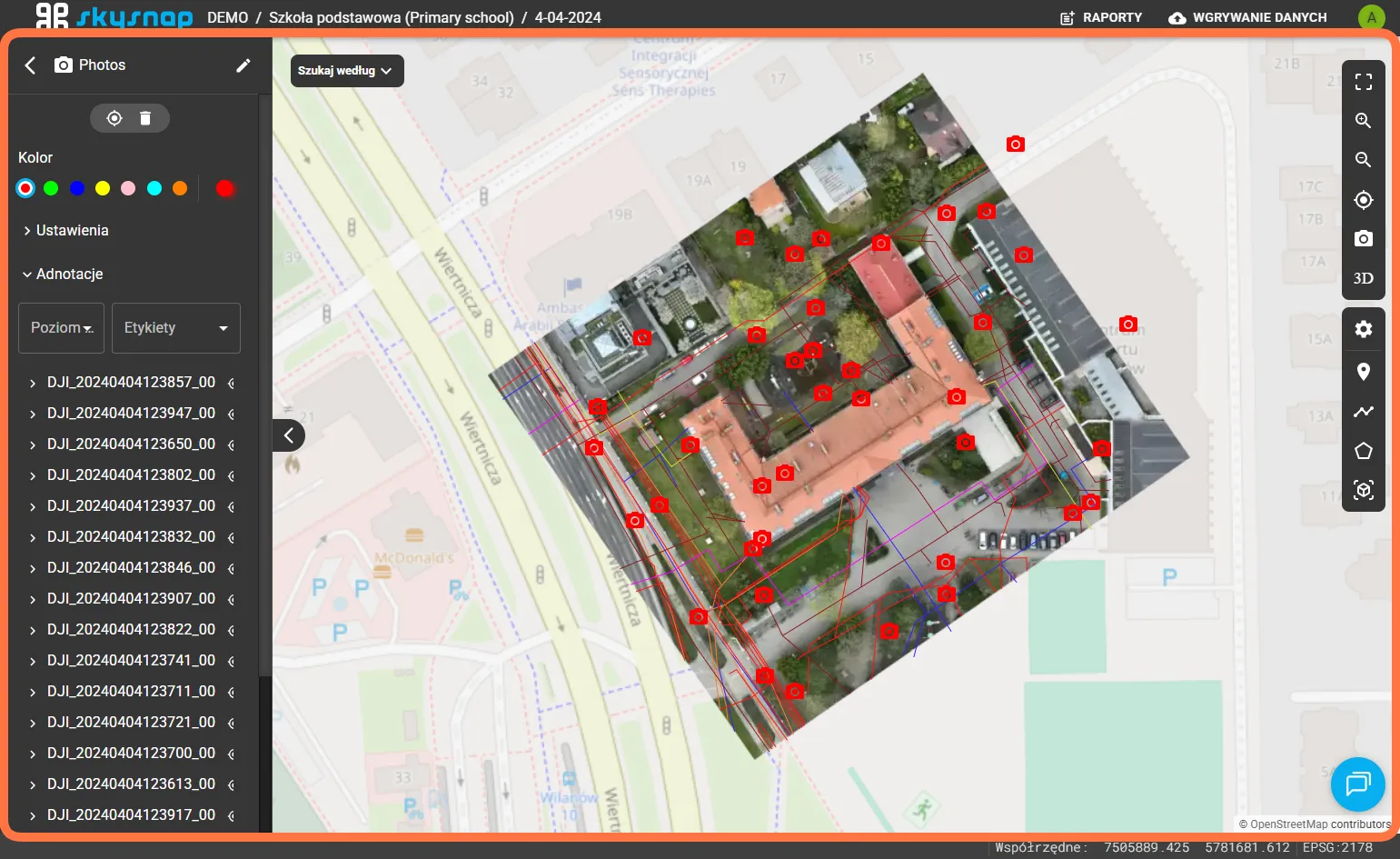Choose the cyan color swatch

tap(154, 188)
